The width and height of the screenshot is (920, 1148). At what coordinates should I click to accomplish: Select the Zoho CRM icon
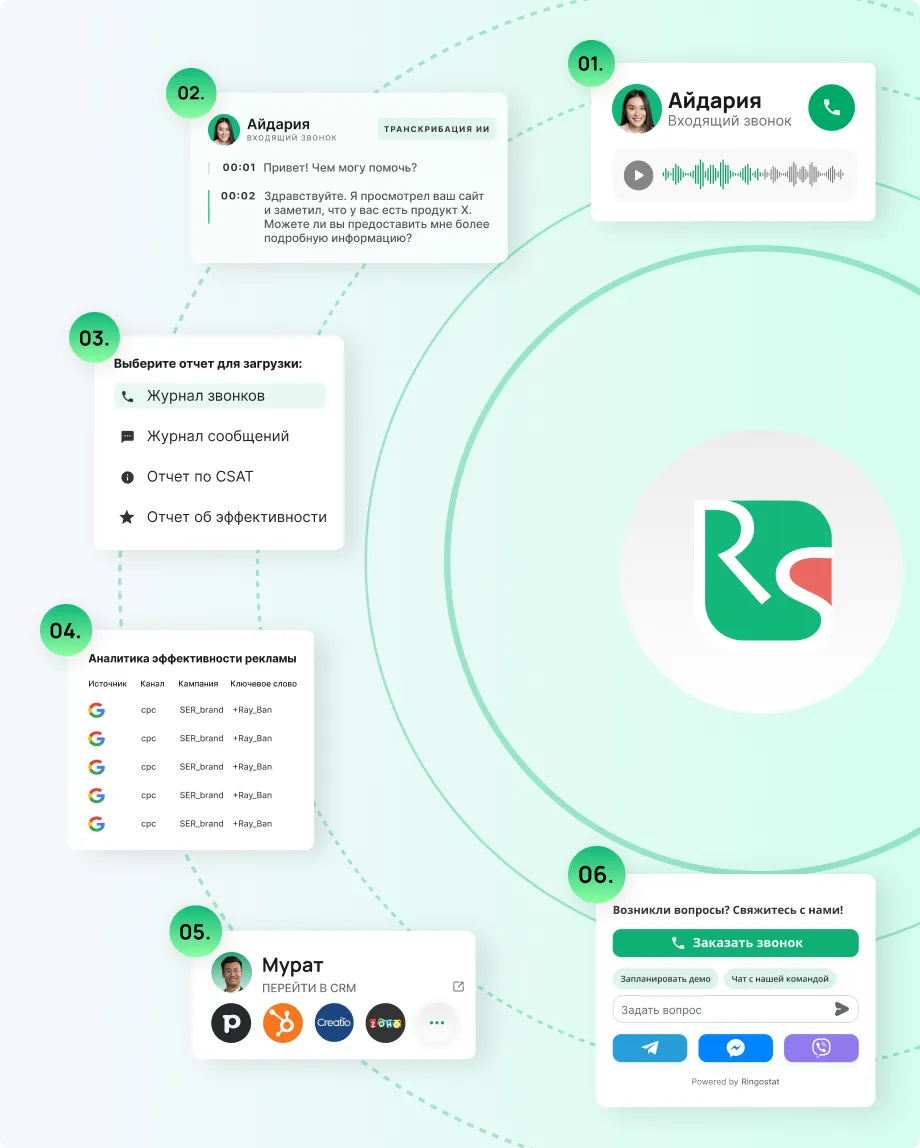[385, 1023]
